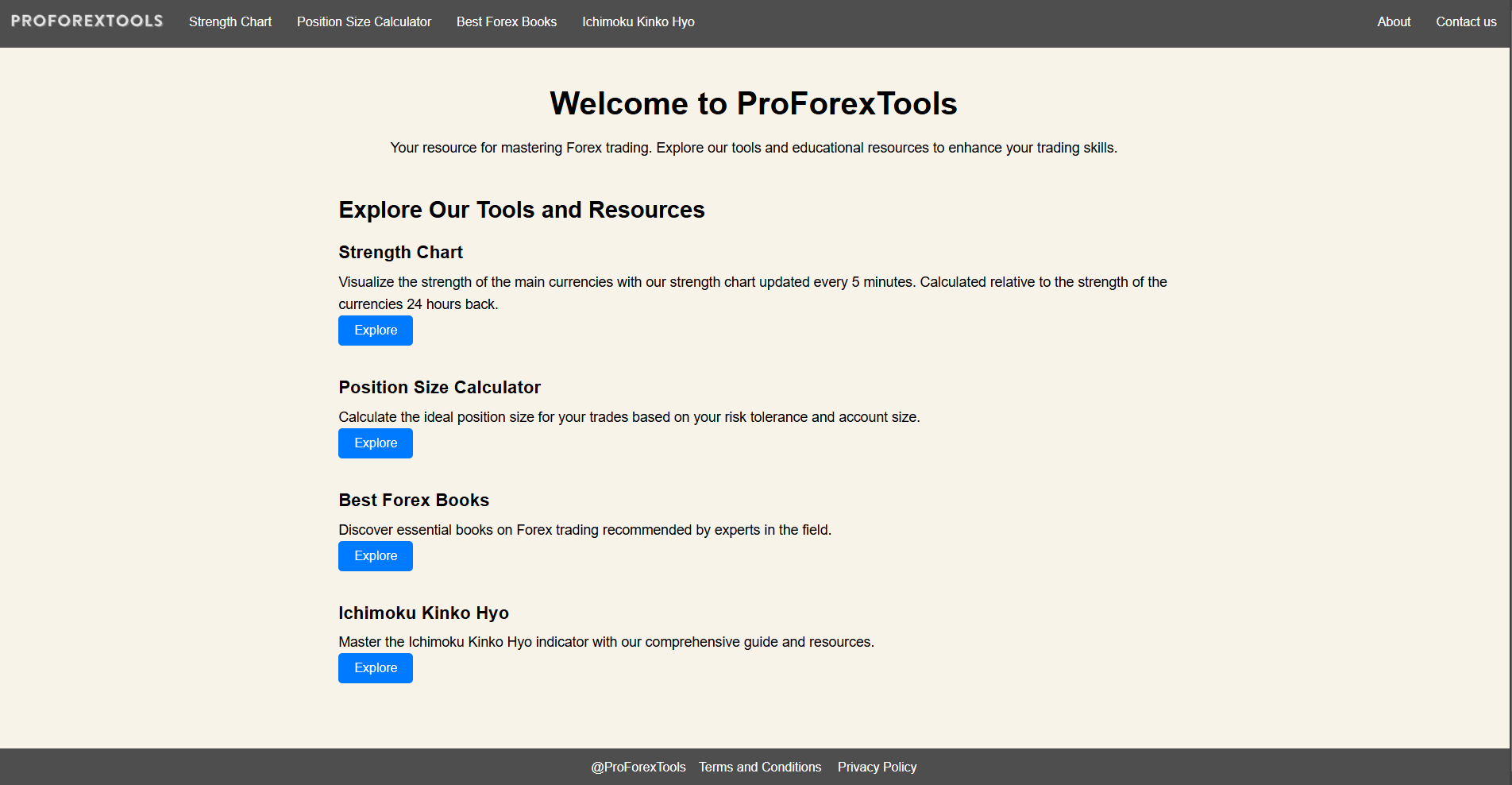Click the PROFOREXTOOLS logo in the header

(x=87, y=21)
